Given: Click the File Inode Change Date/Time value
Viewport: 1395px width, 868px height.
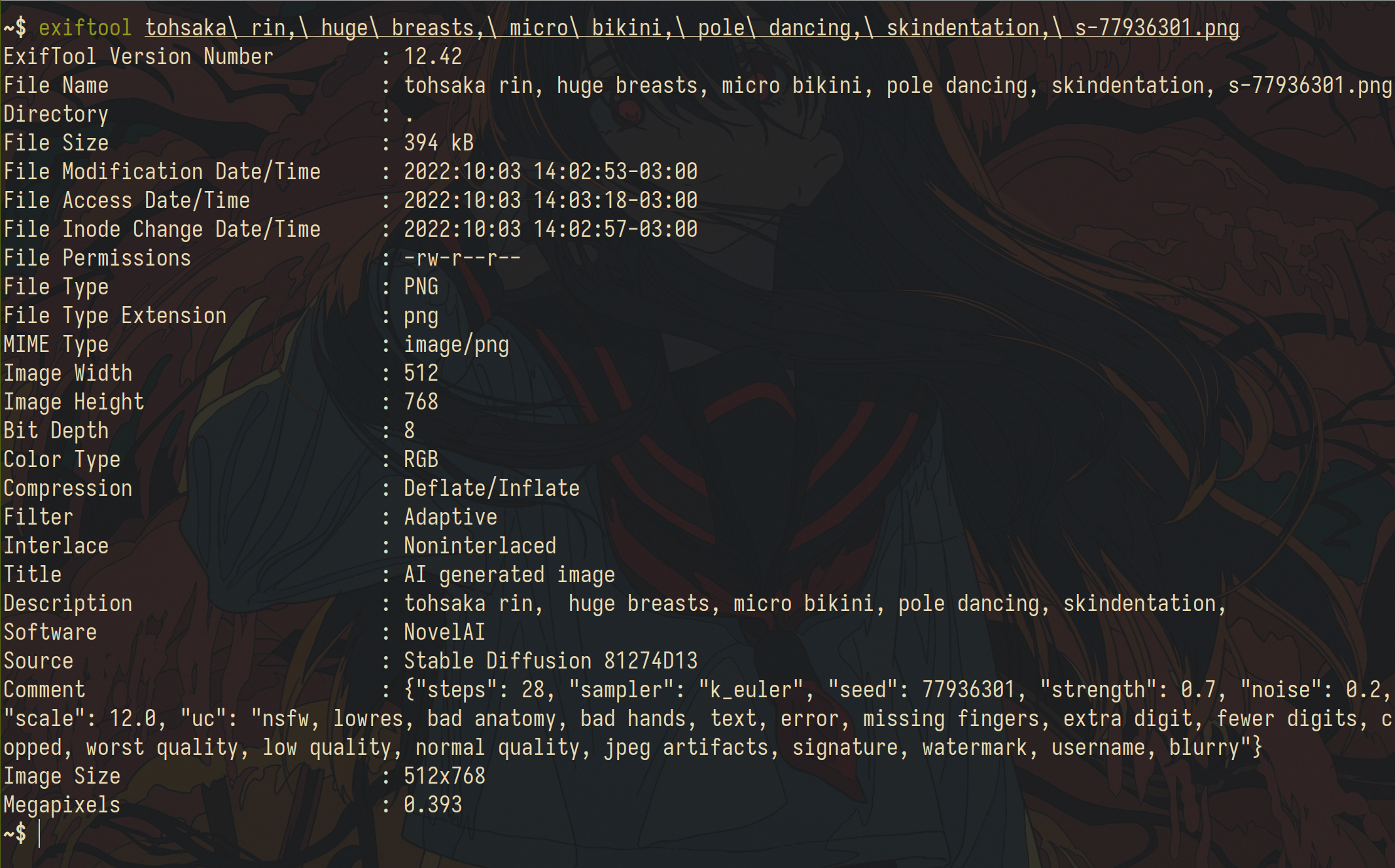Looking at the screenshot, I should [x=550, y=229].
